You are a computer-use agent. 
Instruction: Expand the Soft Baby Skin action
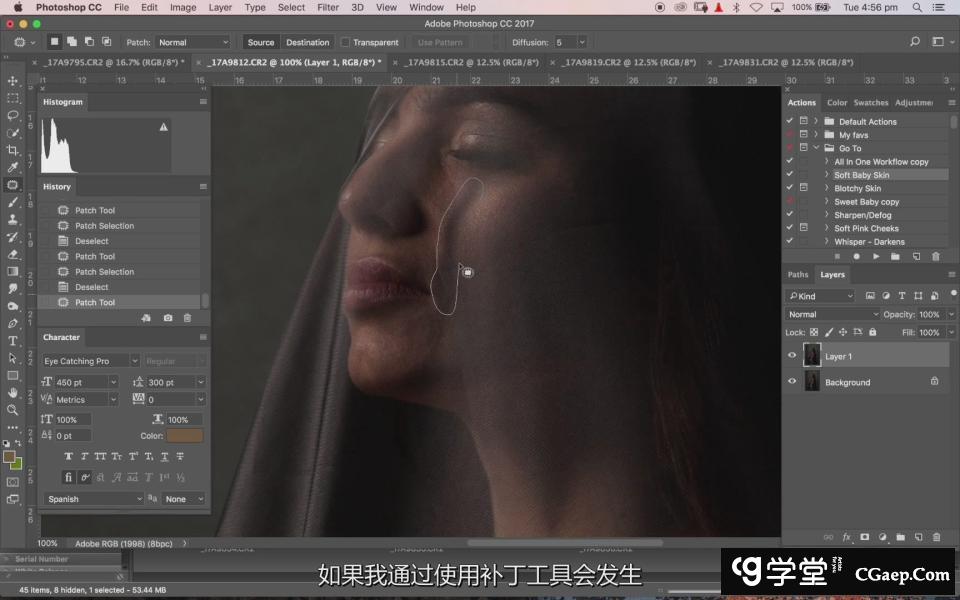click(827, 175)
